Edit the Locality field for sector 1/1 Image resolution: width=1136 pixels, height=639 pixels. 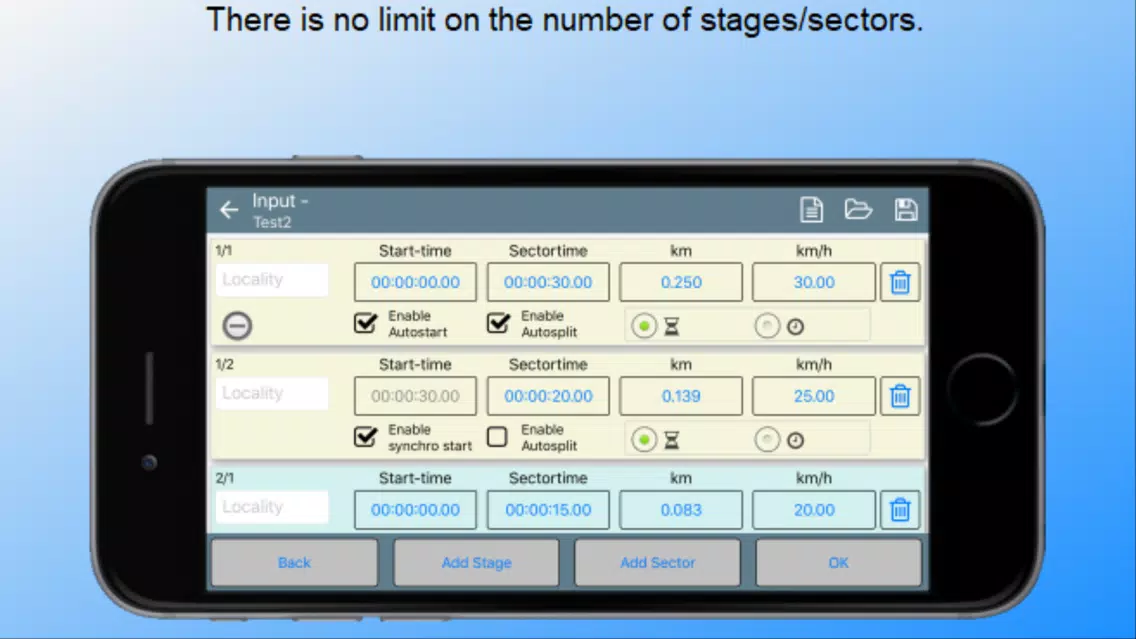pos(272,280)
